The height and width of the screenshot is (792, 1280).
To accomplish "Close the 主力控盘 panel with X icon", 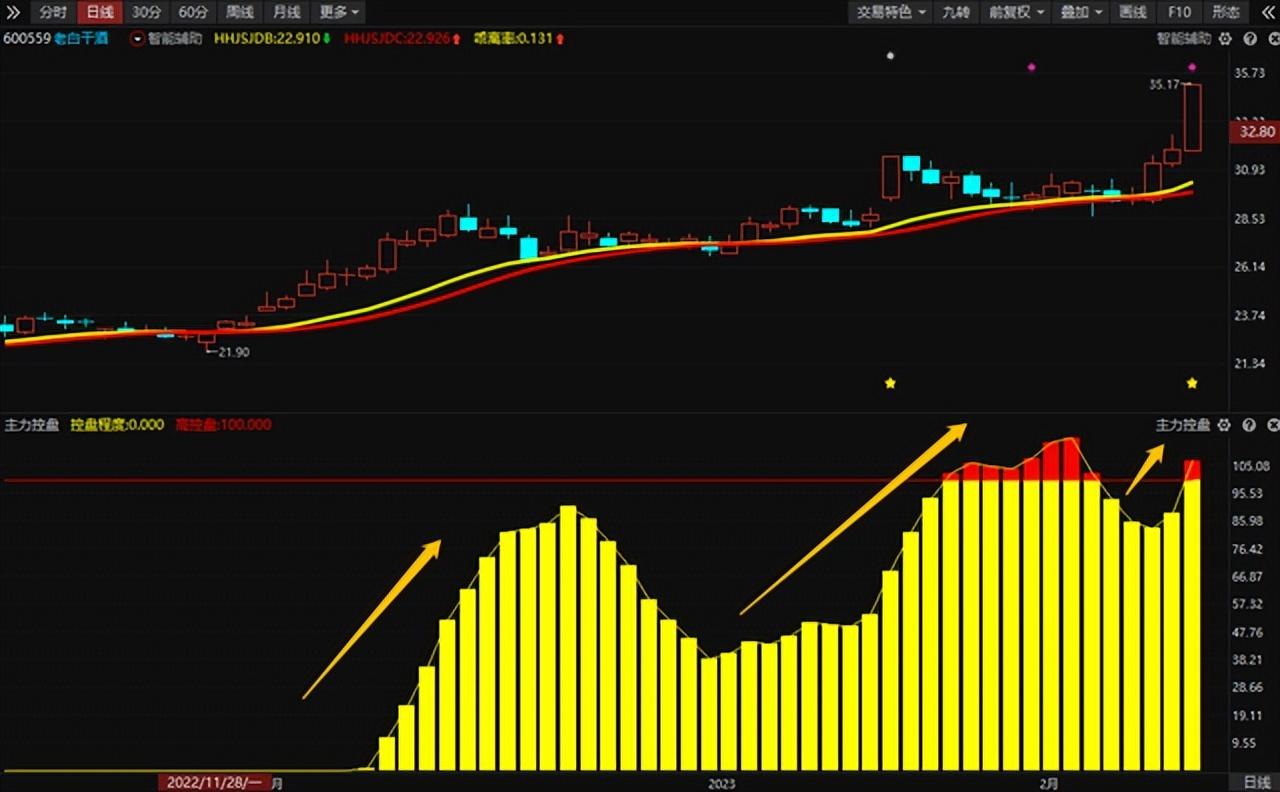I will click(x=1270, y=425).
